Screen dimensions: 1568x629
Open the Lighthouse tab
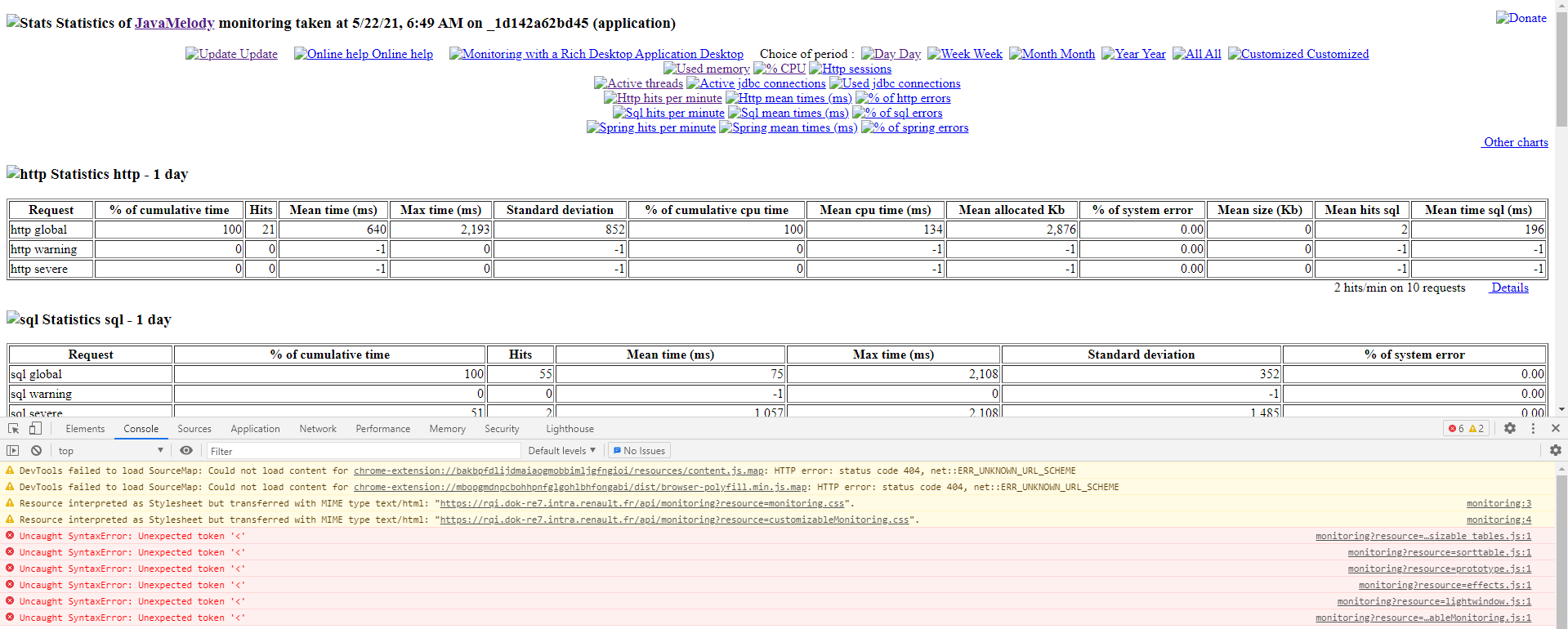coord(570,428)
